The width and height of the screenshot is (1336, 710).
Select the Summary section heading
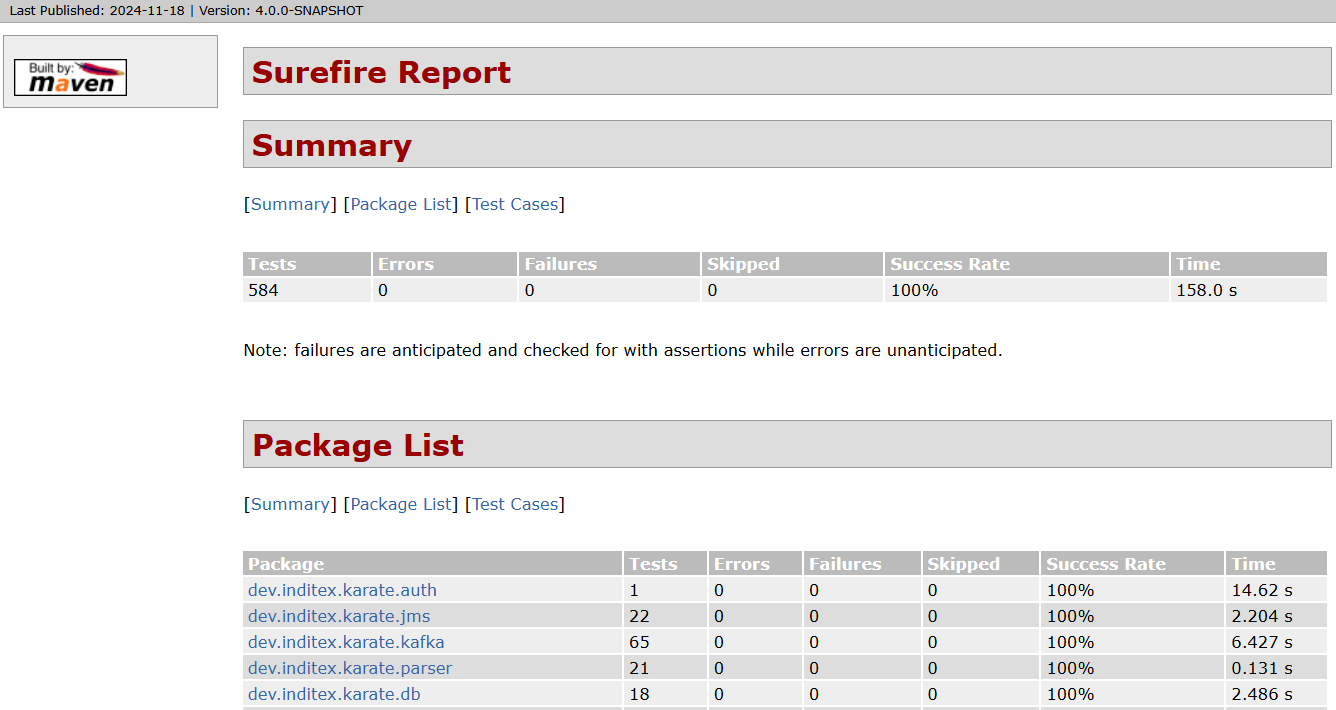[x=331, y=145]
